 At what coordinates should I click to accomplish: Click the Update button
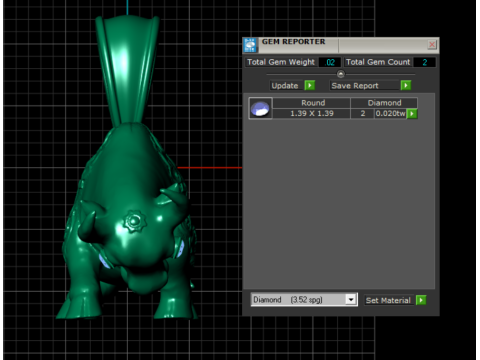(287, 86)
